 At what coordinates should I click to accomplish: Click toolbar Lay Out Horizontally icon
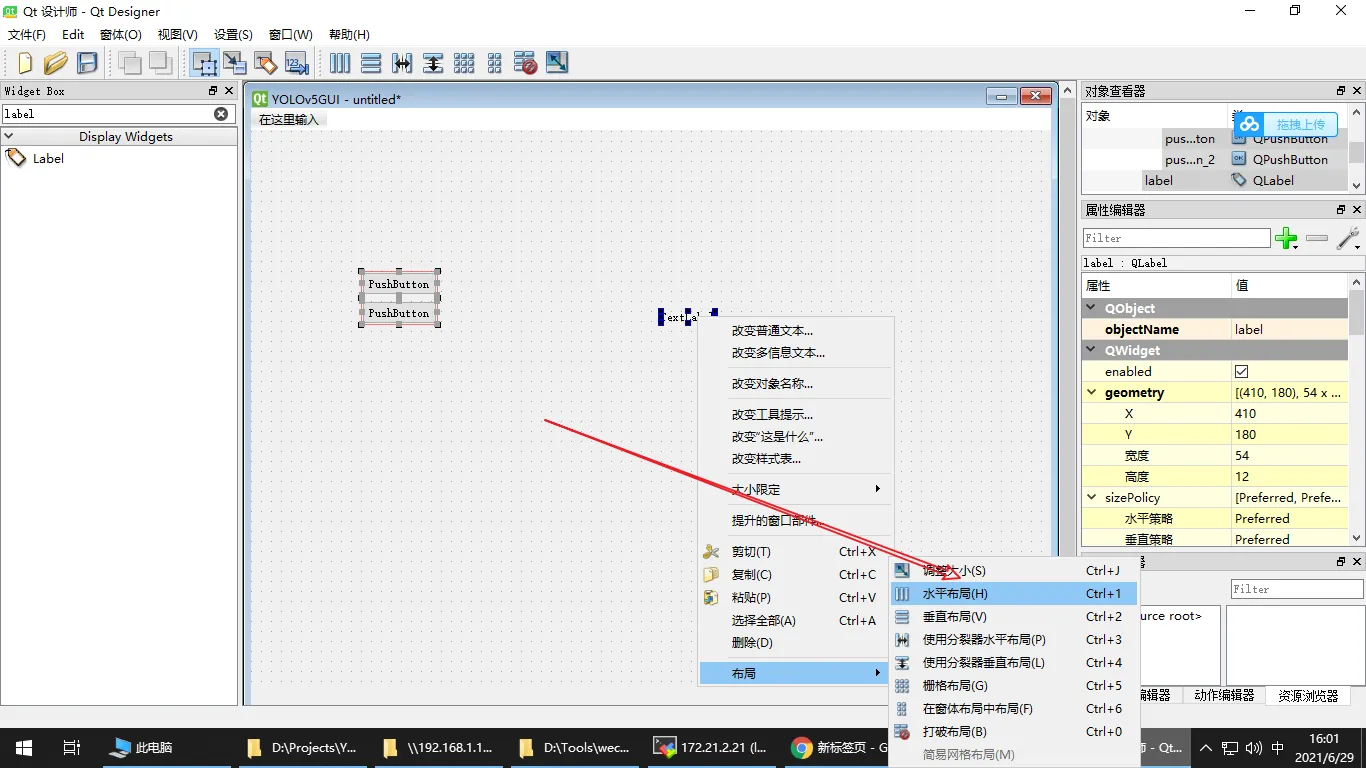340,63
